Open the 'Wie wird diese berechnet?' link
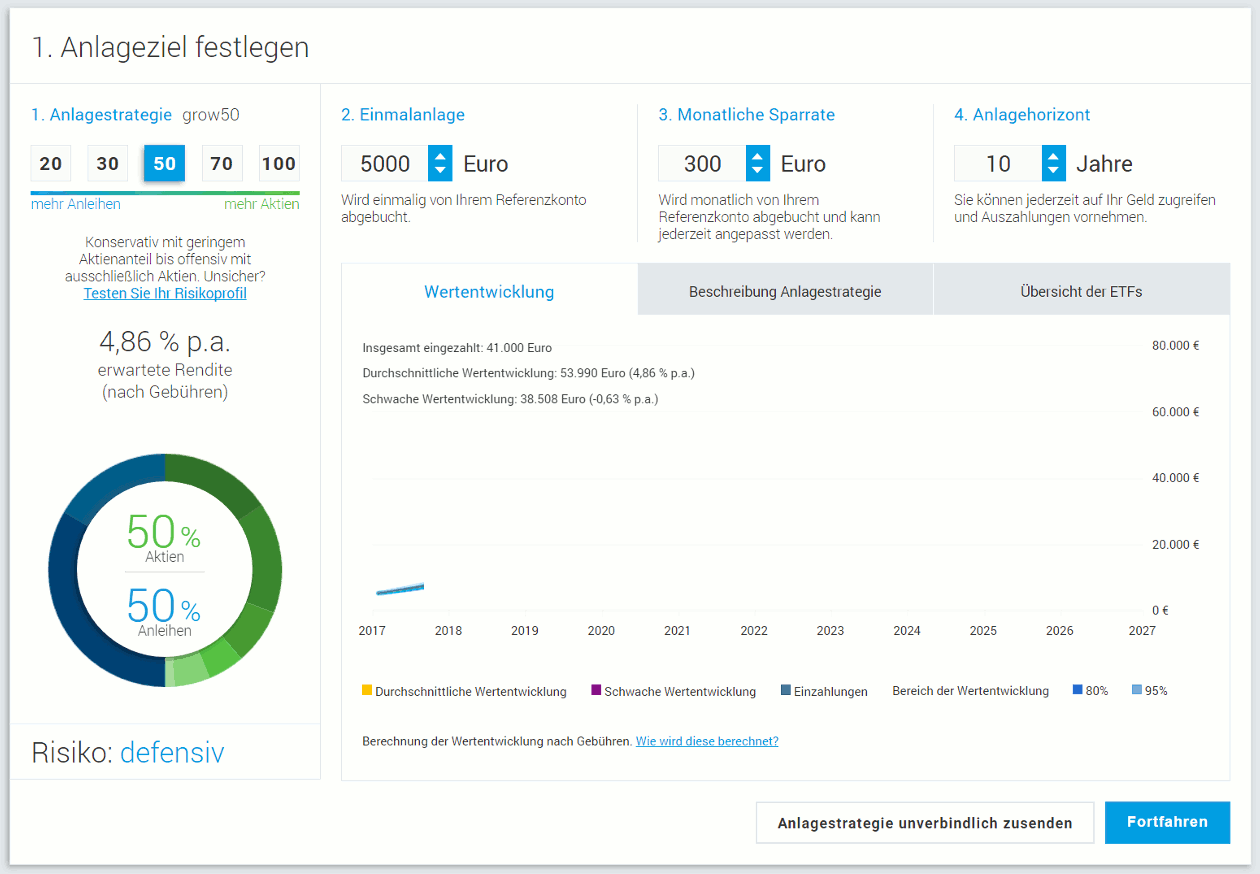The height and width of the screenshot is (874, 1260). click(x=707, y=741)
